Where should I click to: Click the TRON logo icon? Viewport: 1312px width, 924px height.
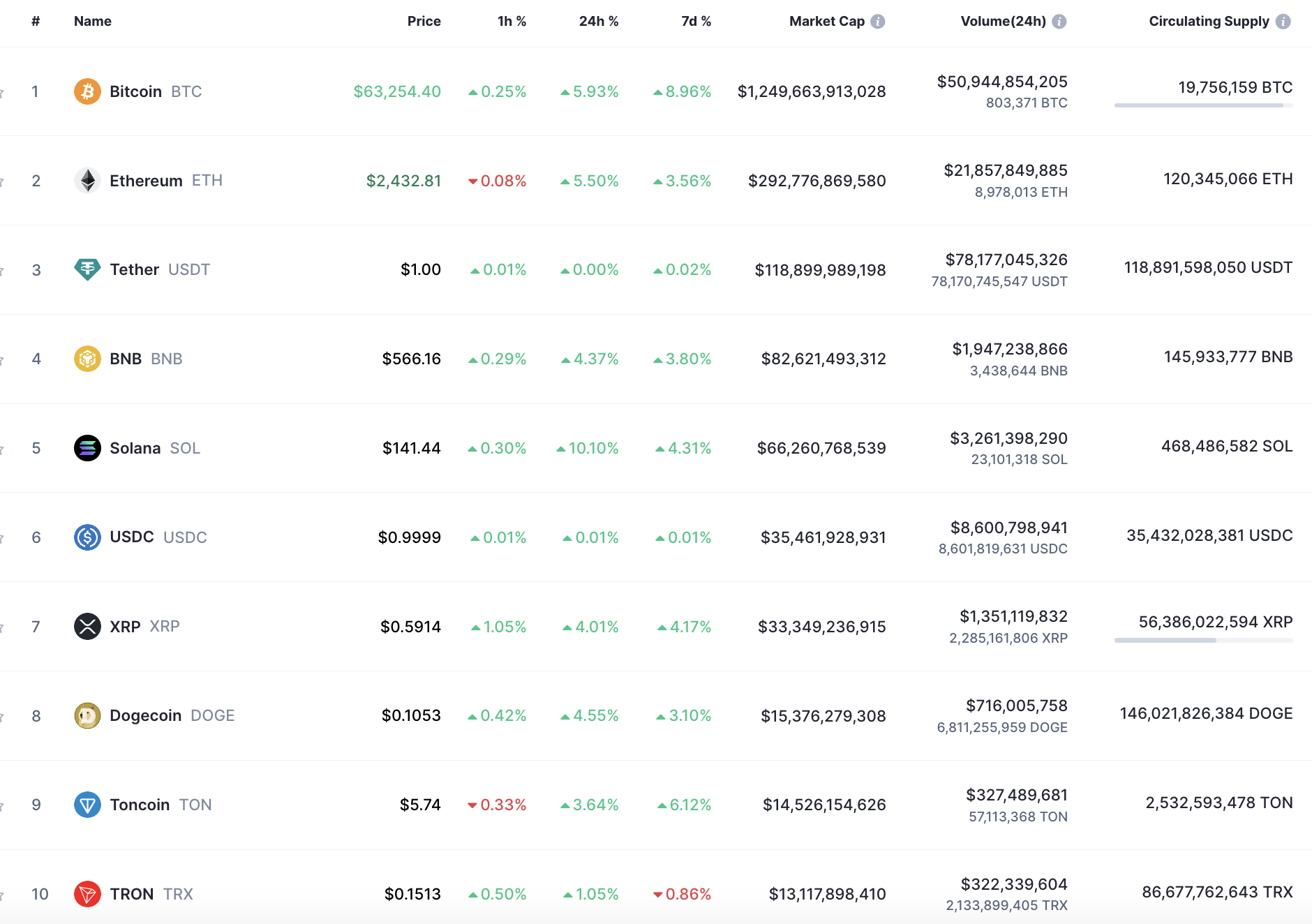point(87,894)
